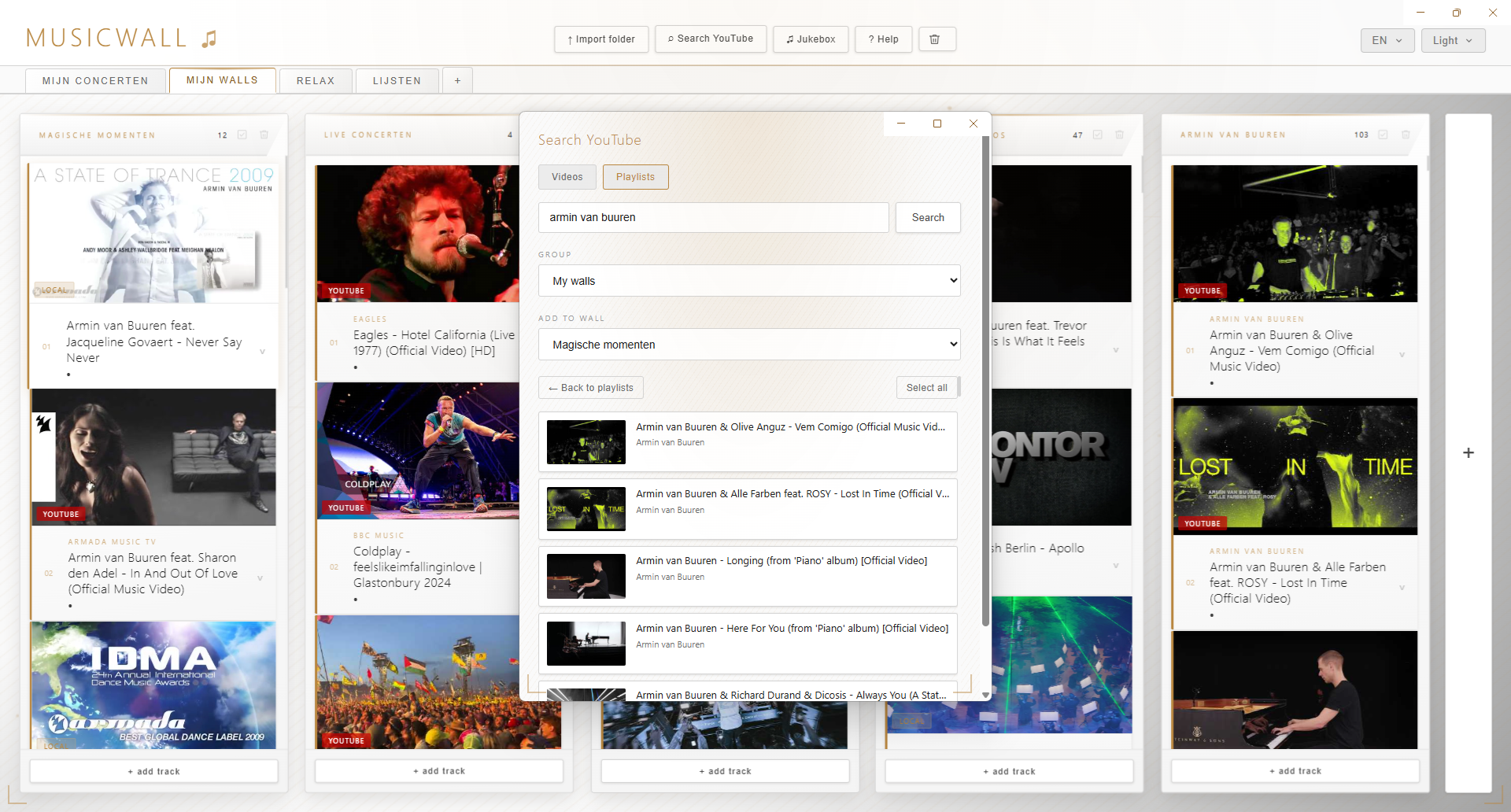This screenshot has height=812, width=1511.
Task: Open the Jukebox
Action: [811, 39]
